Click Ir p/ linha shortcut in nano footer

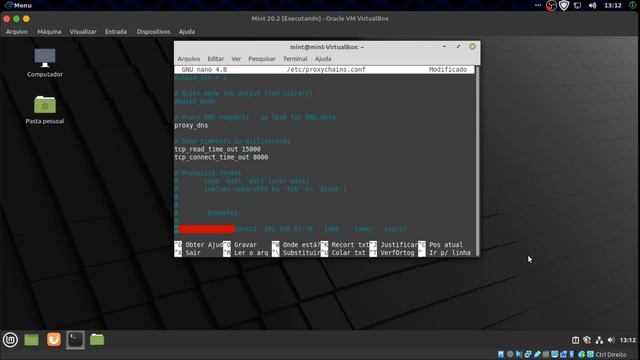(444, 253)
